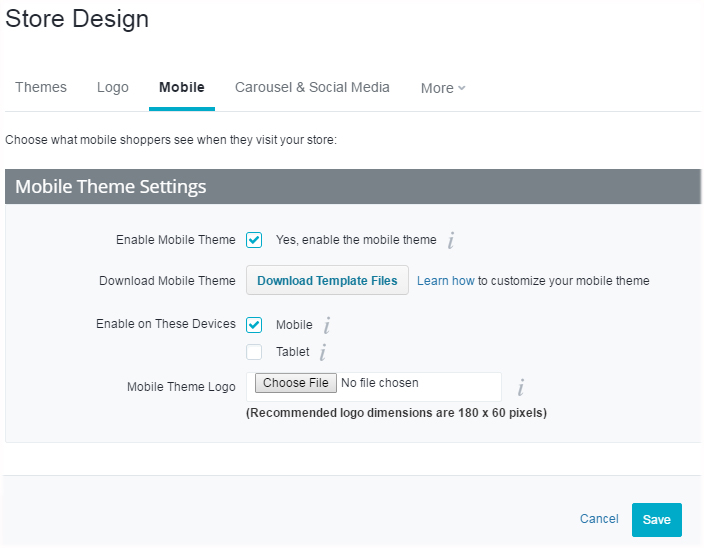Viewport: 704px width, 548px height.
Task: Open the Themes tab
Action: click(41, 87)
